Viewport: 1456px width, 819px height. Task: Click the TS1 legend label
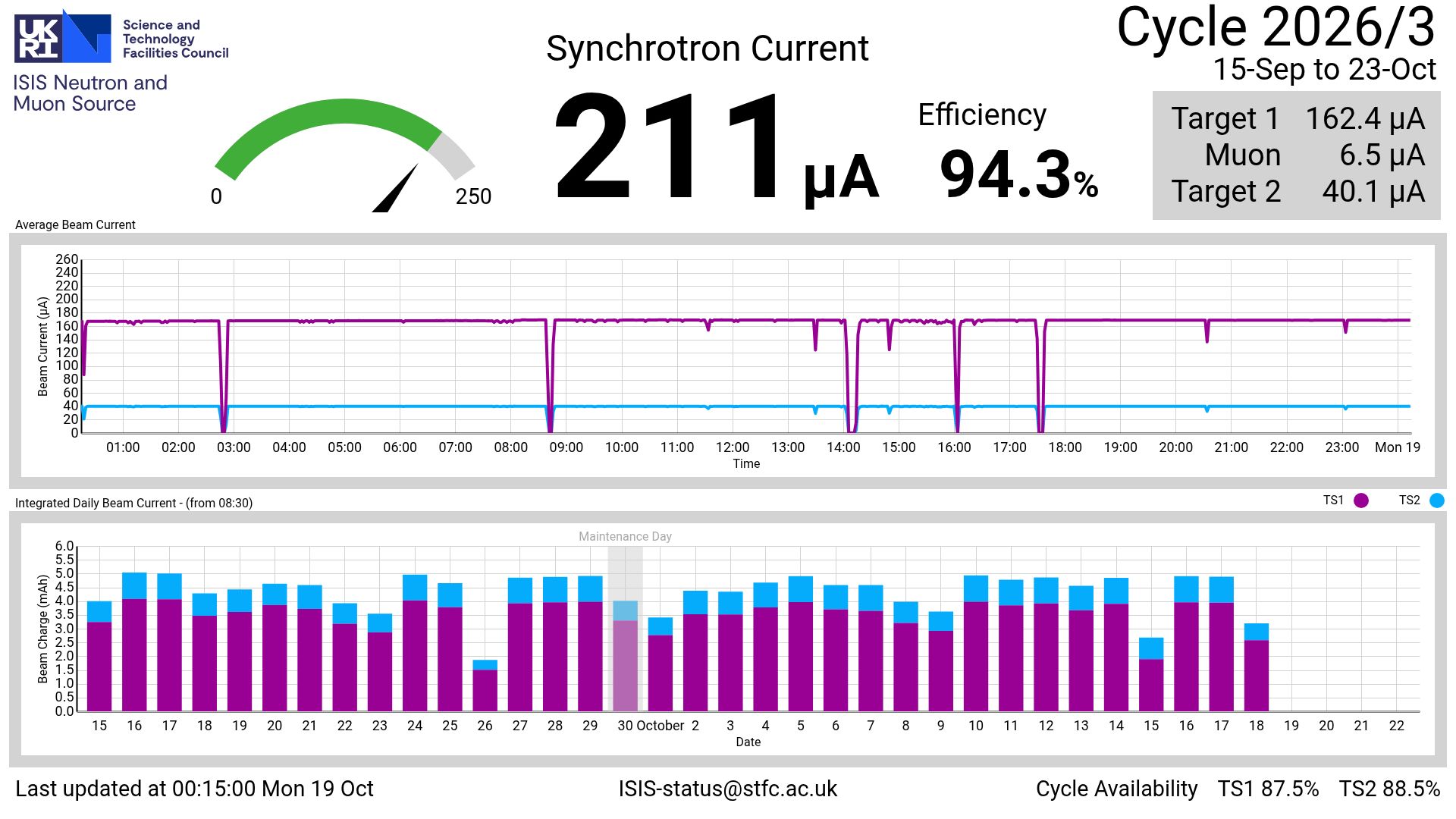coord(1333,500)
